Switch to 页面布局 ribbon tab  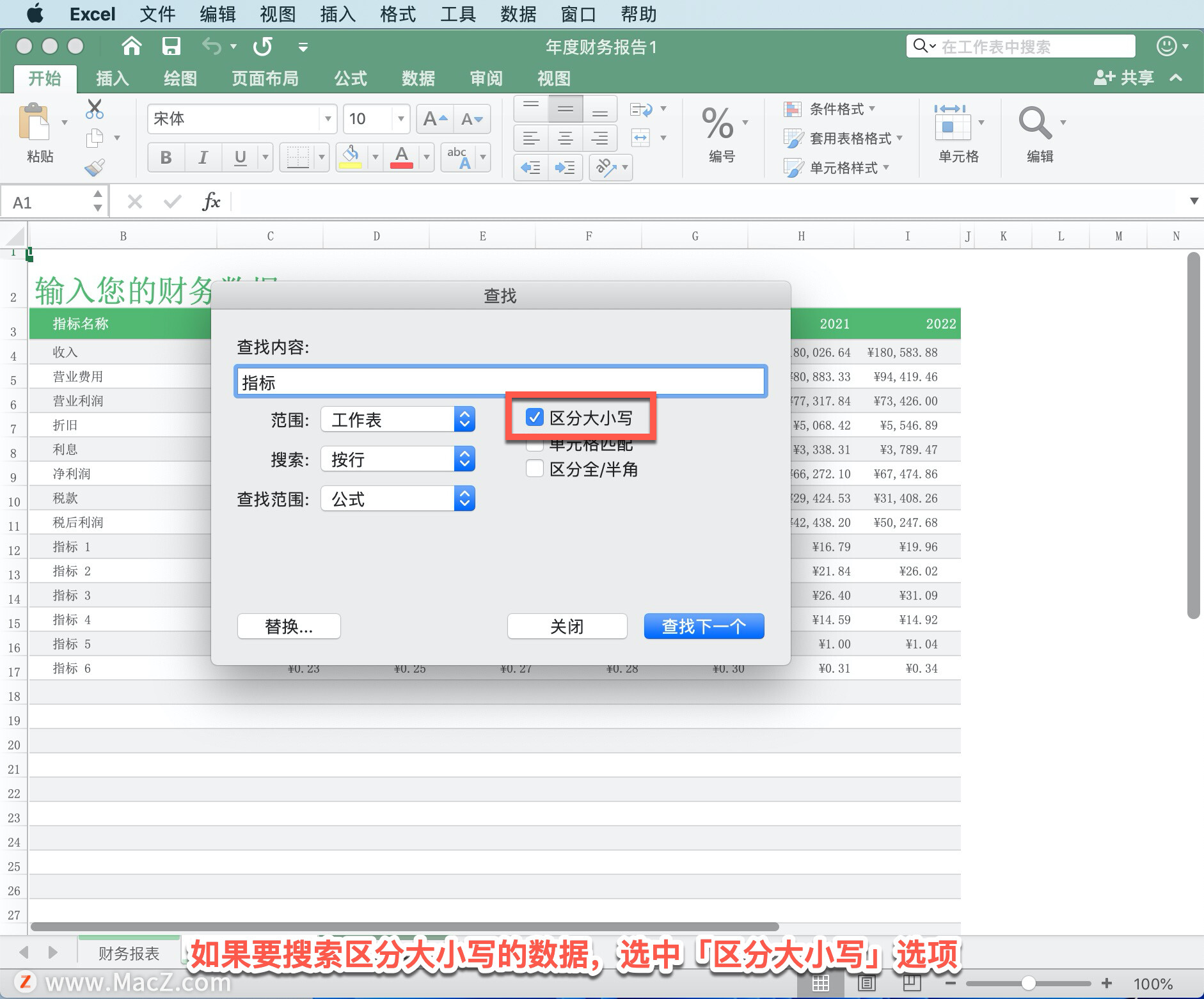(265, 79)
